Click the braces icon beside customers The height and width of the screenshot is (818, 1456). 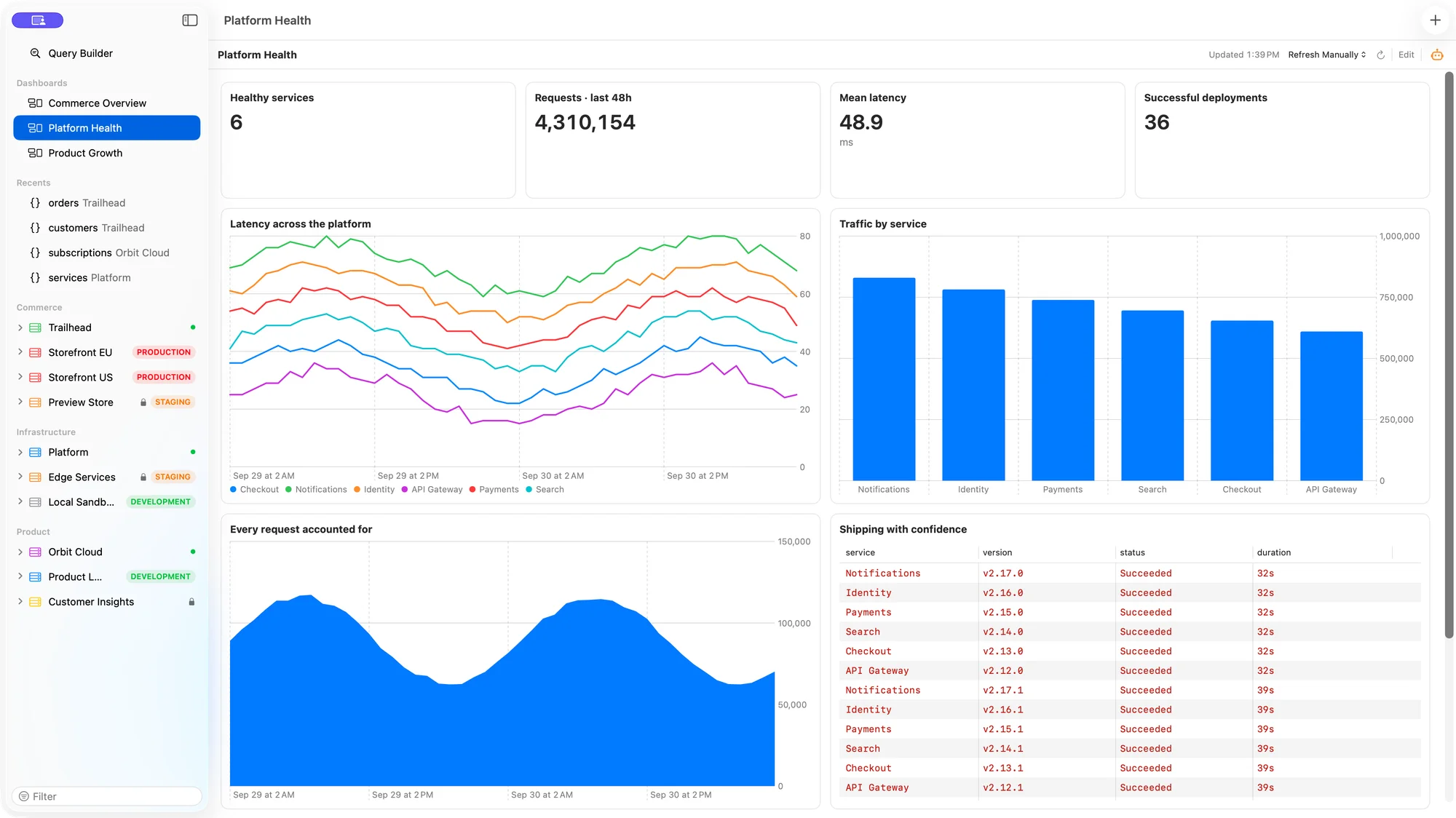[x=35, y=228]
